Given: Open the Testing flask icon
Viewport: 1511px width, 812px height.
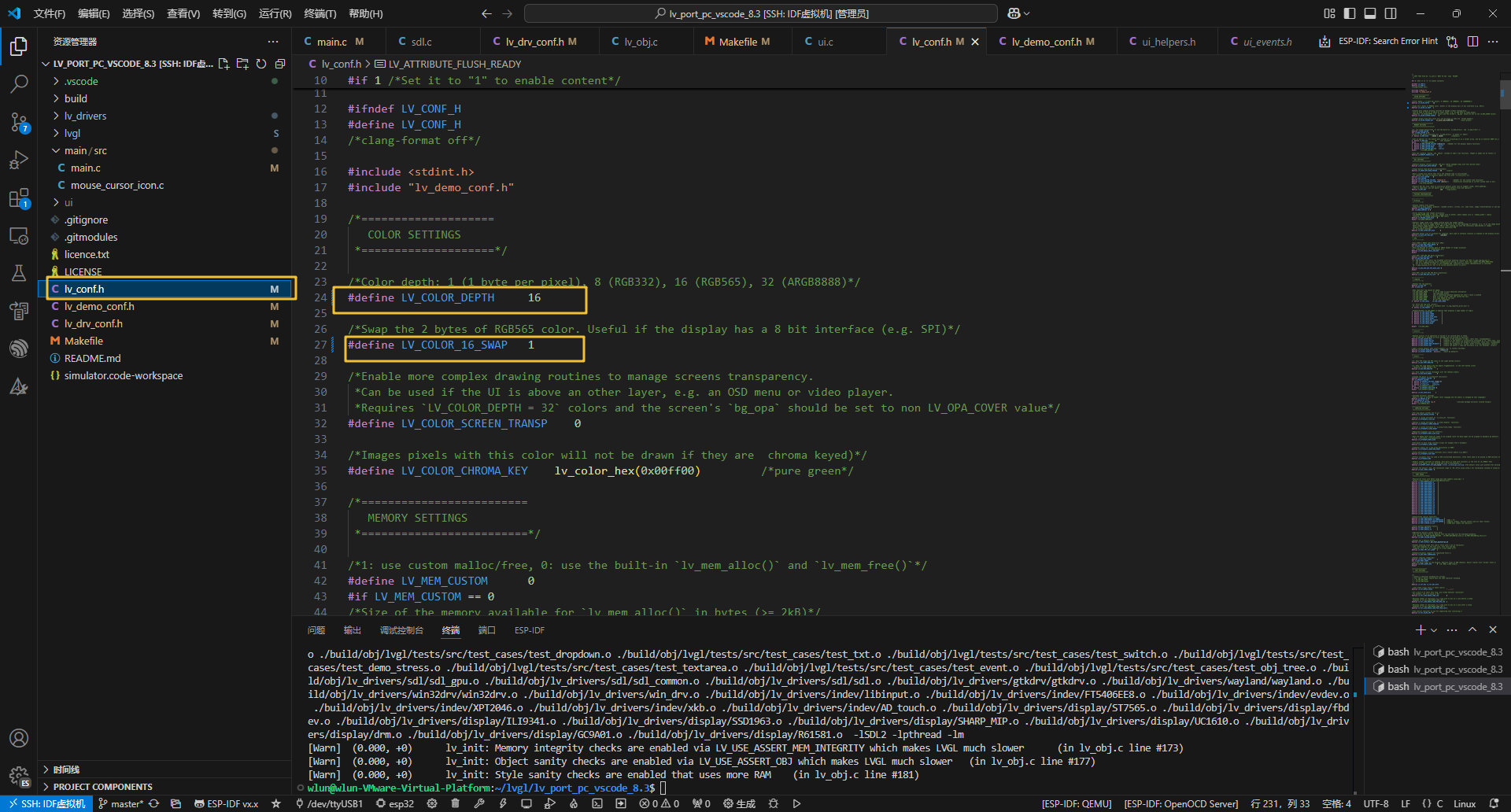Looking at the screenshot, I should 19,273.
